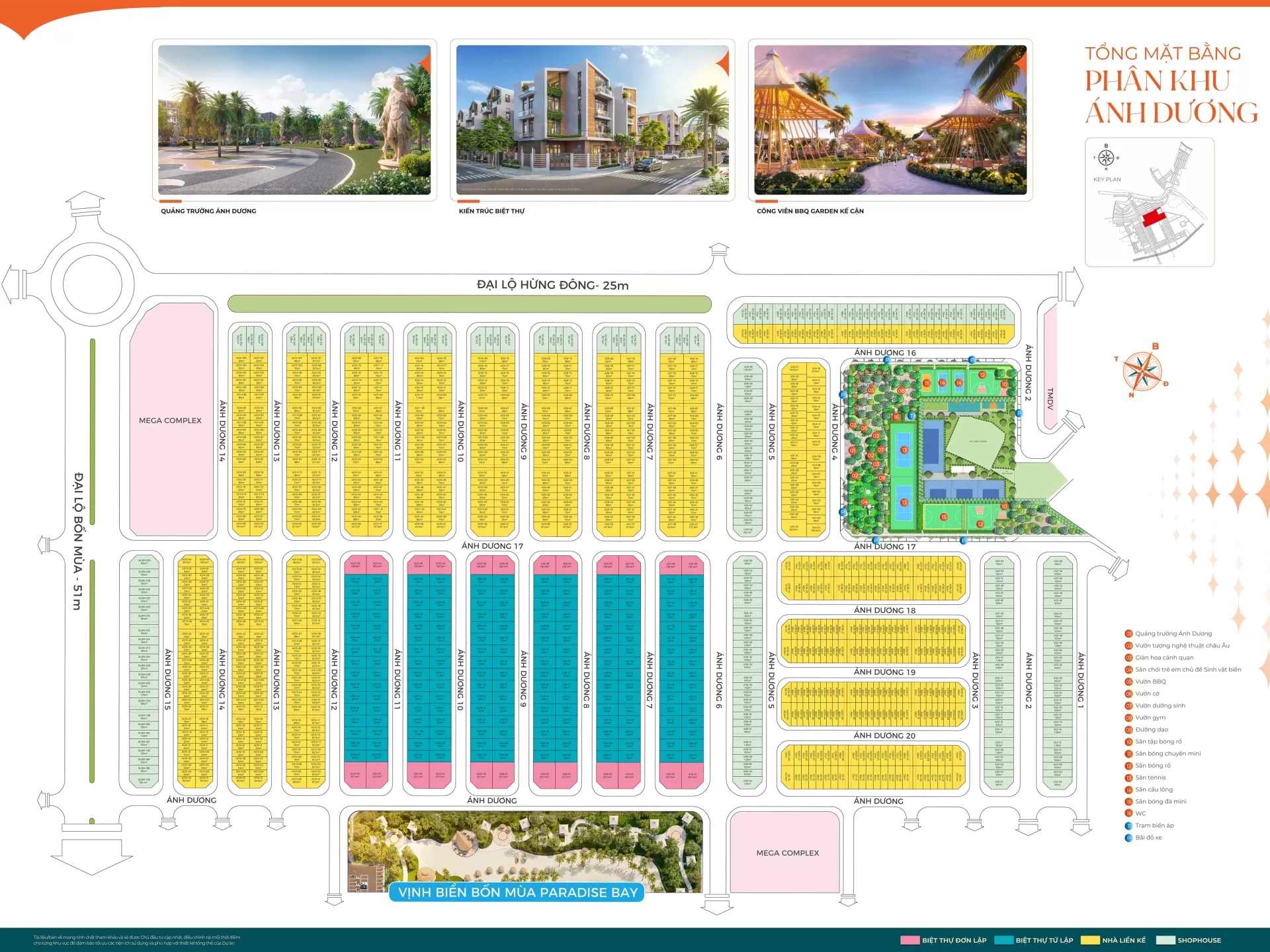This screenshot has height=952, width=1270.
Task: Click the left Mega Complex pink block
Action: pos(171,420)
